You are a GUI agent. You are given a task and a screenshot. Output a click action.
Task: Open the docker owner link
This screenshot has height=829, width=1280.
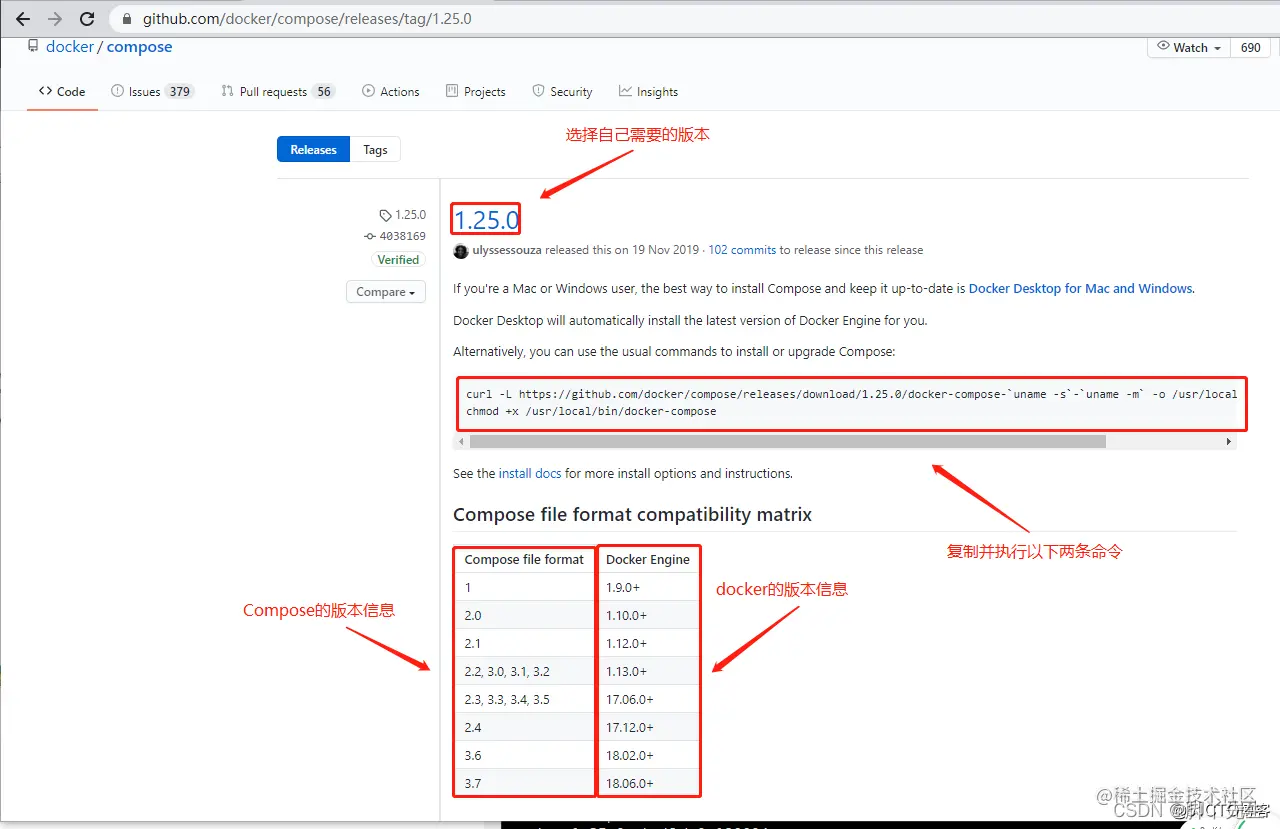[70, 47]
